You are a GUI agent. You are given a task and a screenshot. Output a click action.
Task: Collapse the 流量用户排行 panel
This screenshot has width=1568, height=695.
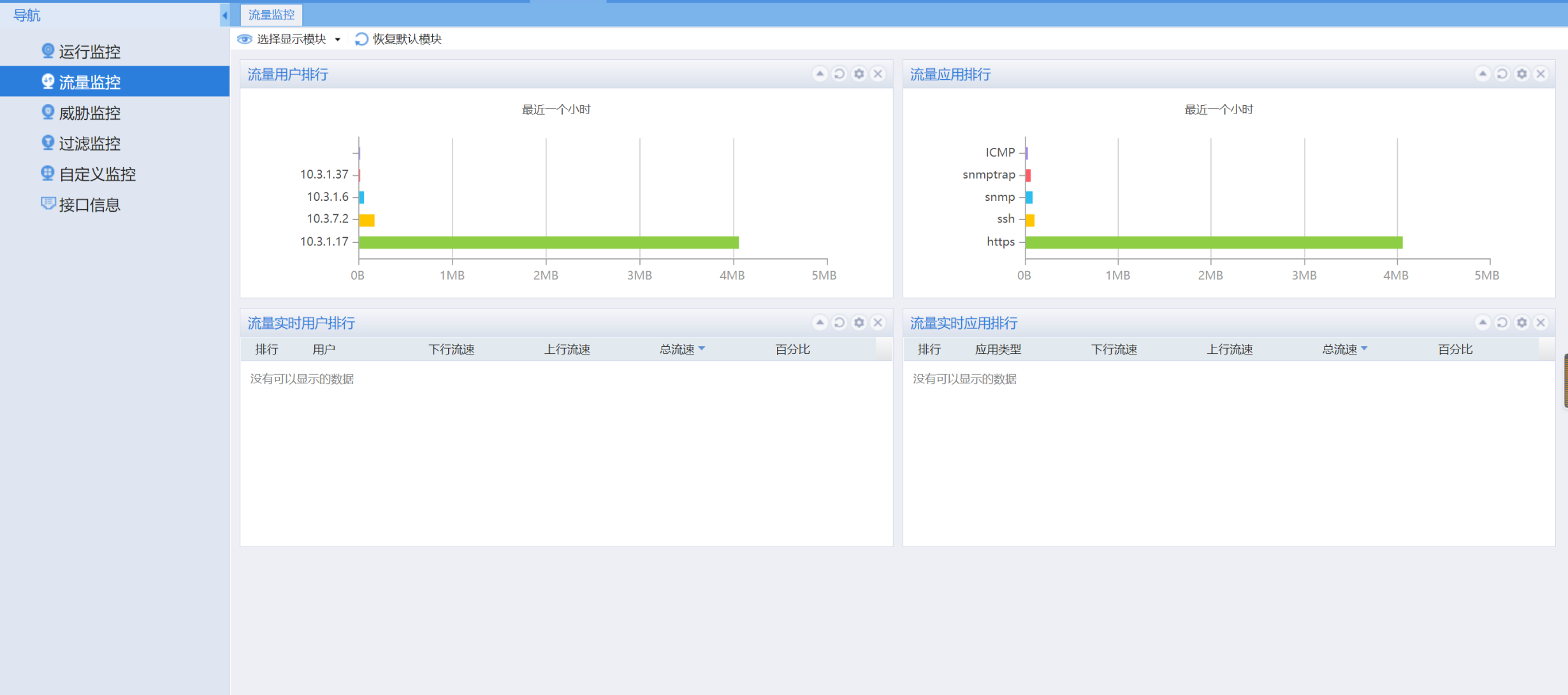click(x=820, y=74)
